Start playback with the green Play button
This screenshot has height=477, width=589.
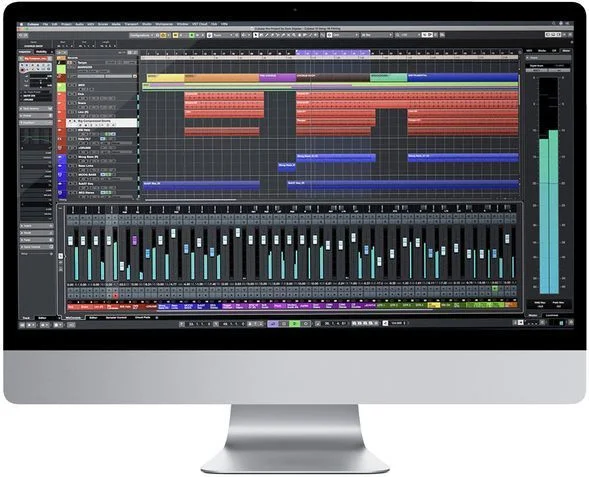coord(294,323)
